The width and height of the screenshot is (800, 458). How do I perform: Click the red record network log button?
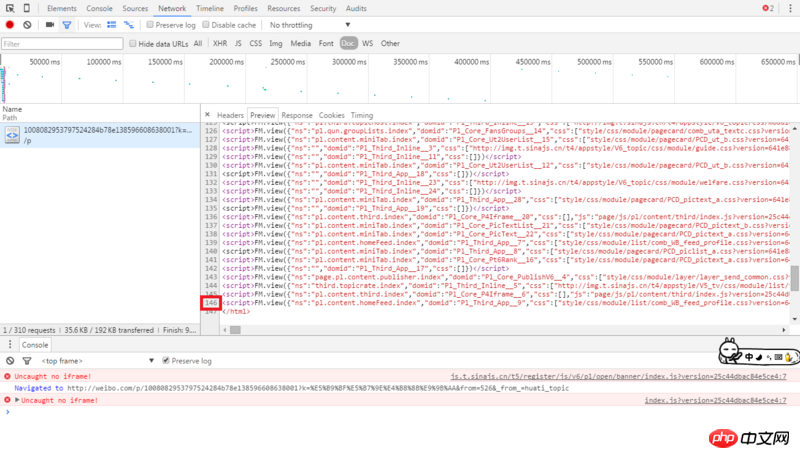(x=10, y=24)
